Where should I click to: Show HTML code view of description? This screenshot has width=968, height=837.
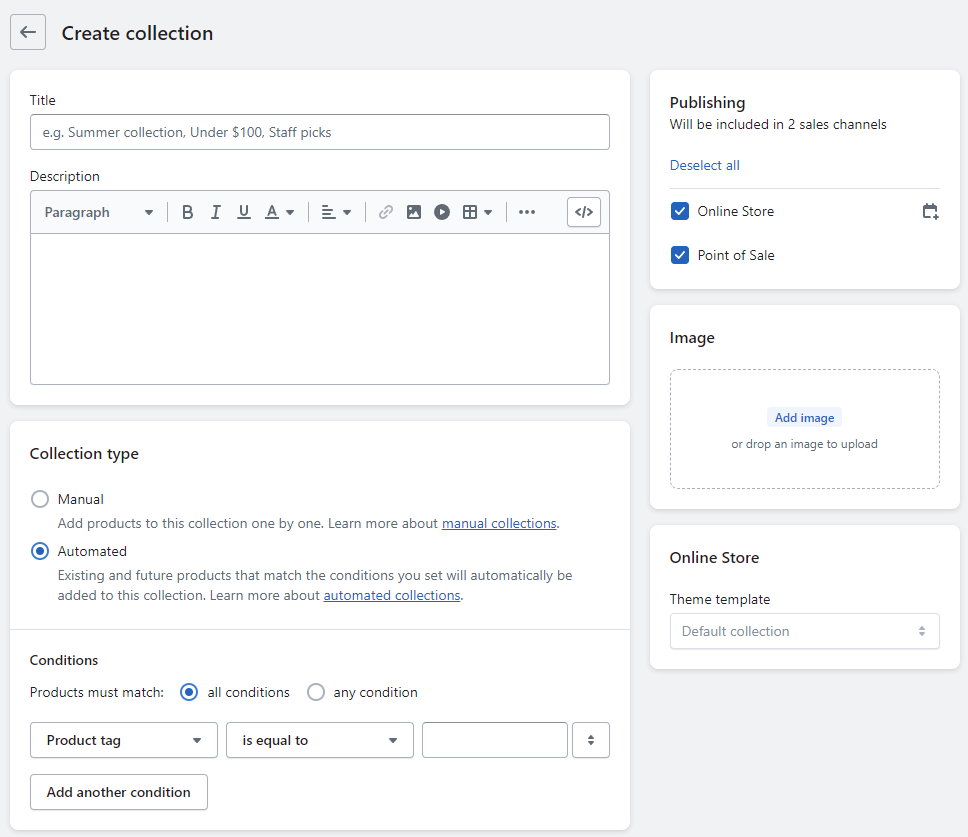pyautogui.click(x=584, y=212)
